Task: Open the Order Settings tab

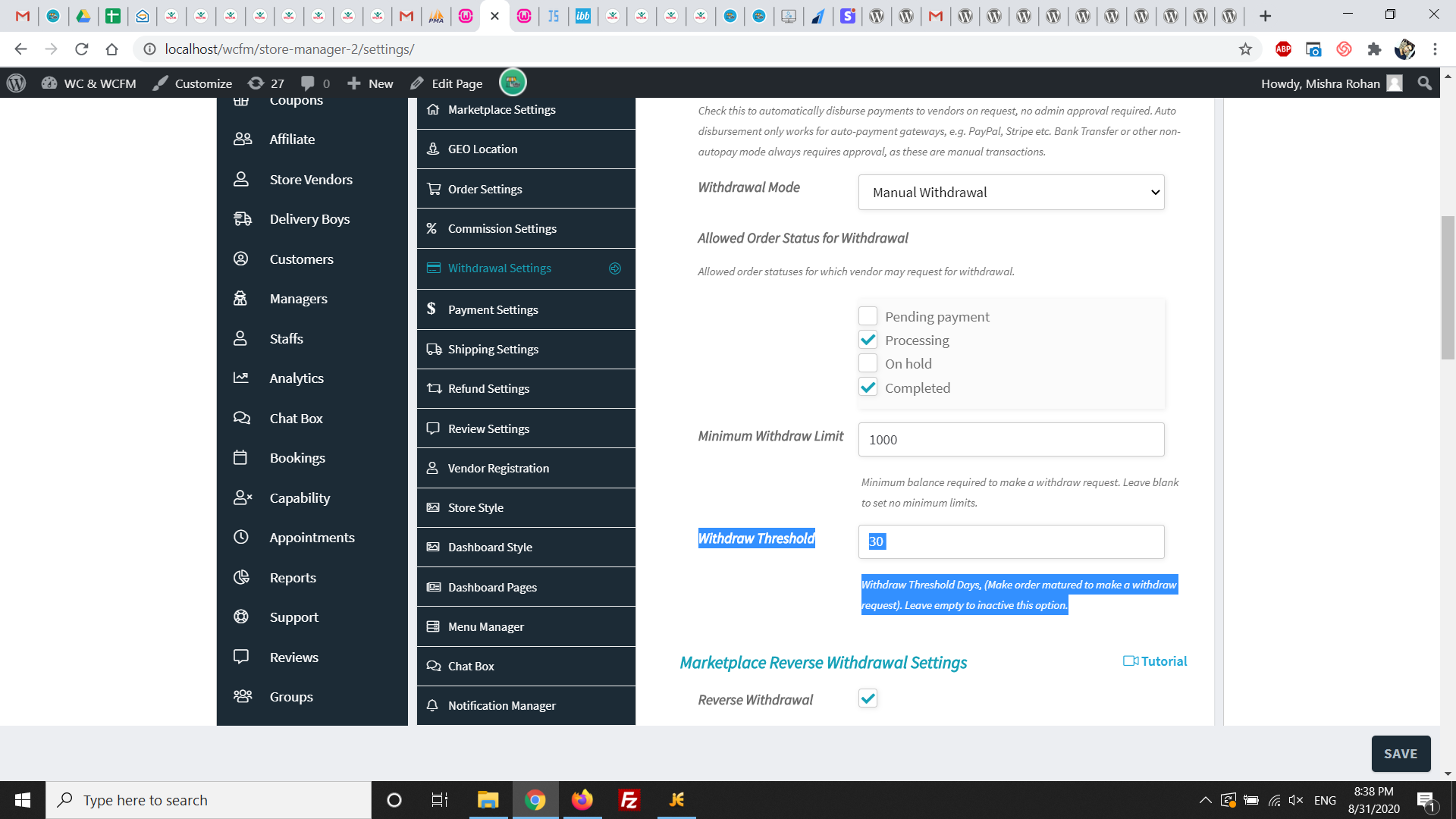Action: 526,189
